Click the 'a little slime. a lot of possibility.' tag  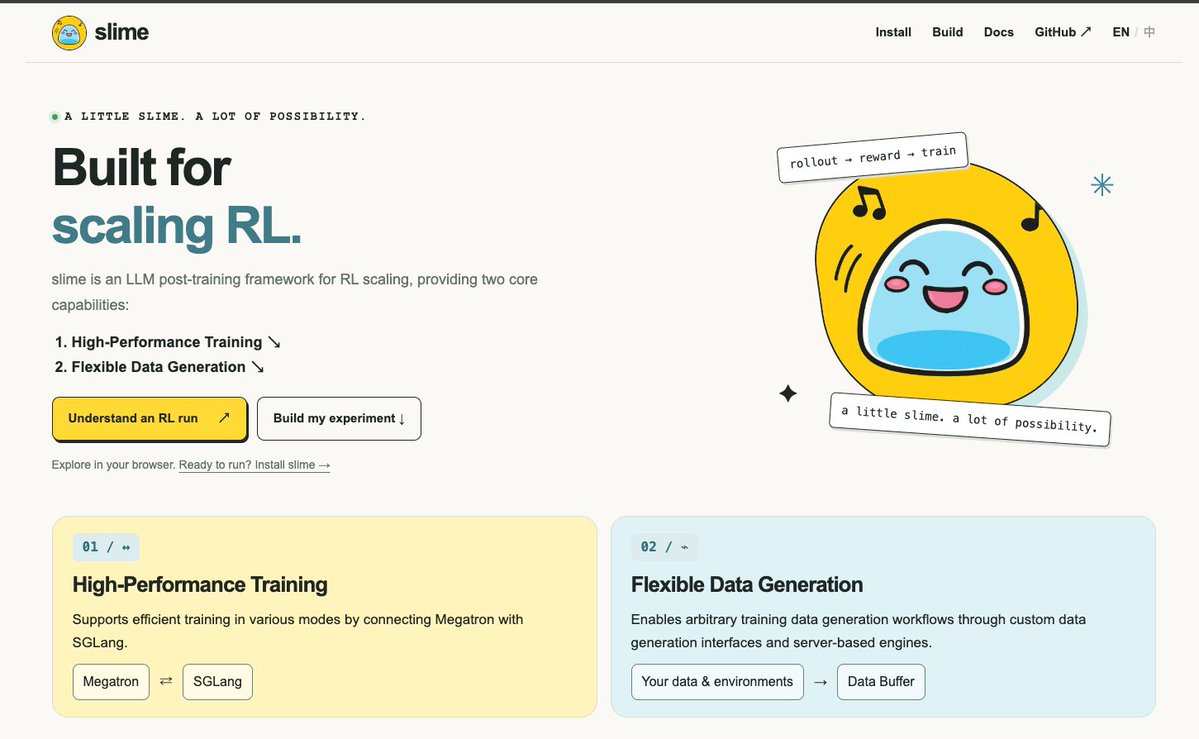(970, 418)
